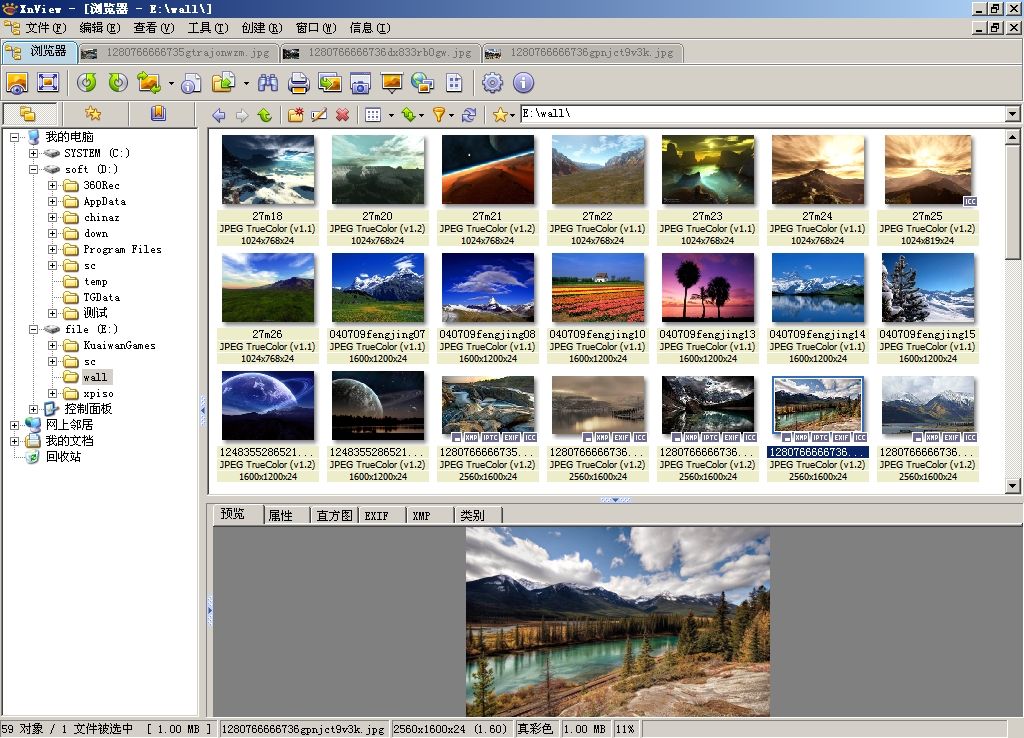This screenshot has width=1024, height=738.
Task: Expand the 控制面板 tree node
Action: pyautogui.click(x=34, y=409)
